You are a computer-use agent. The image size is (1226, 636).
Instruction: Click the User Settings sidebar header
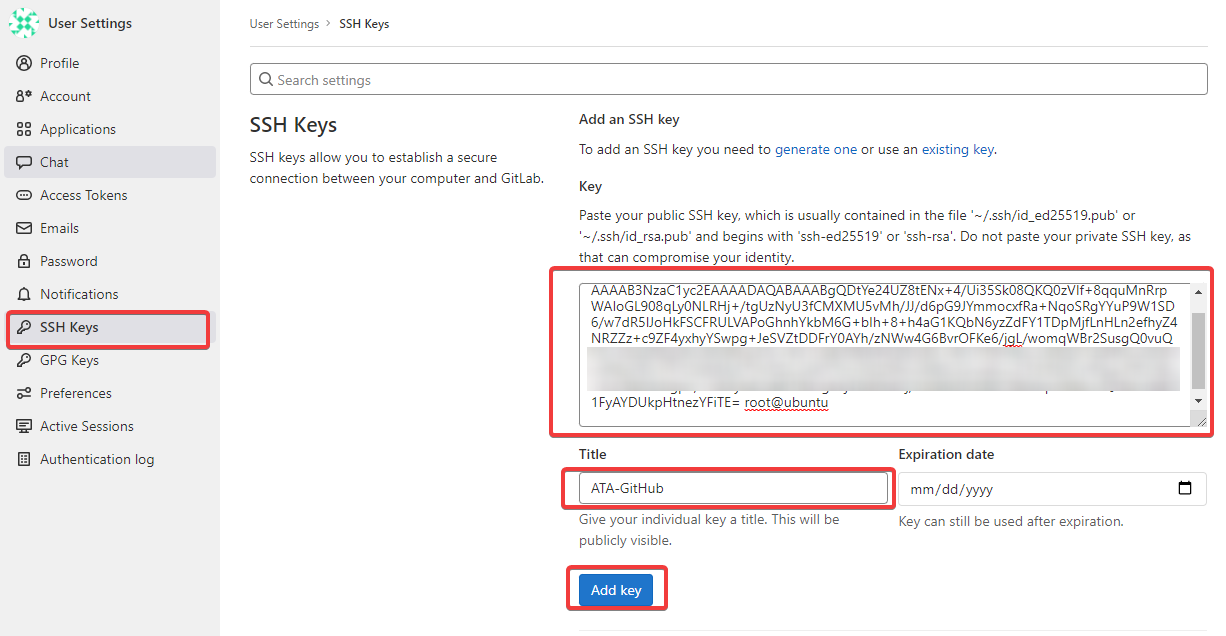point(90,23)
